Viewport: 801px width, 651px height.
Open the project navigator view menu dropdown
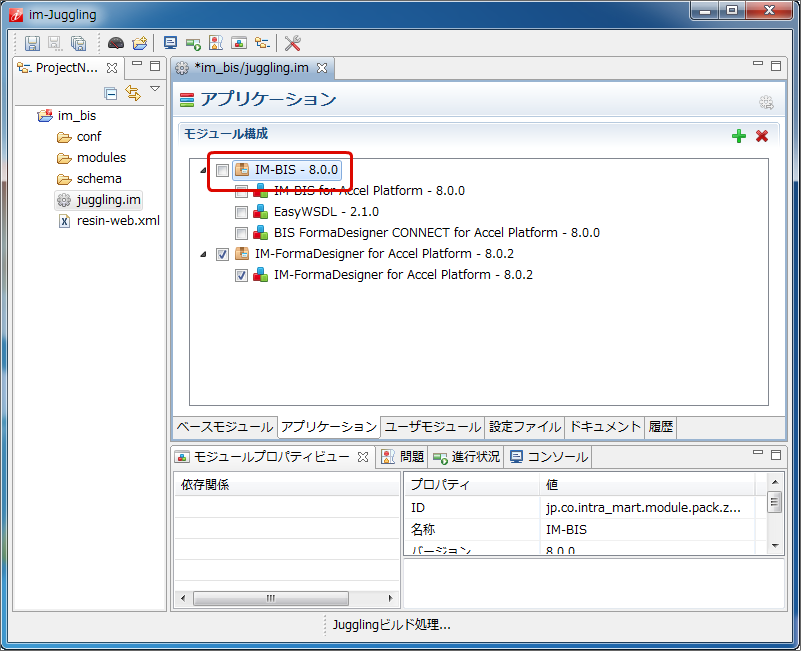(155, 89)
